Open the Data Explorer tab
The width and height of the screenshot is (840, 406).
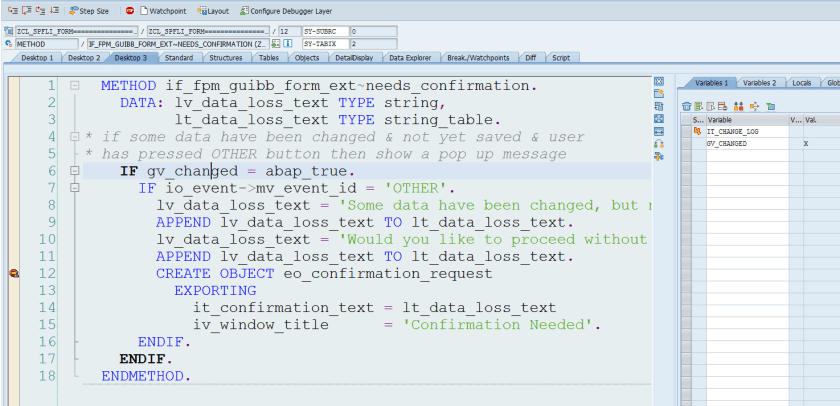(410, 58)
